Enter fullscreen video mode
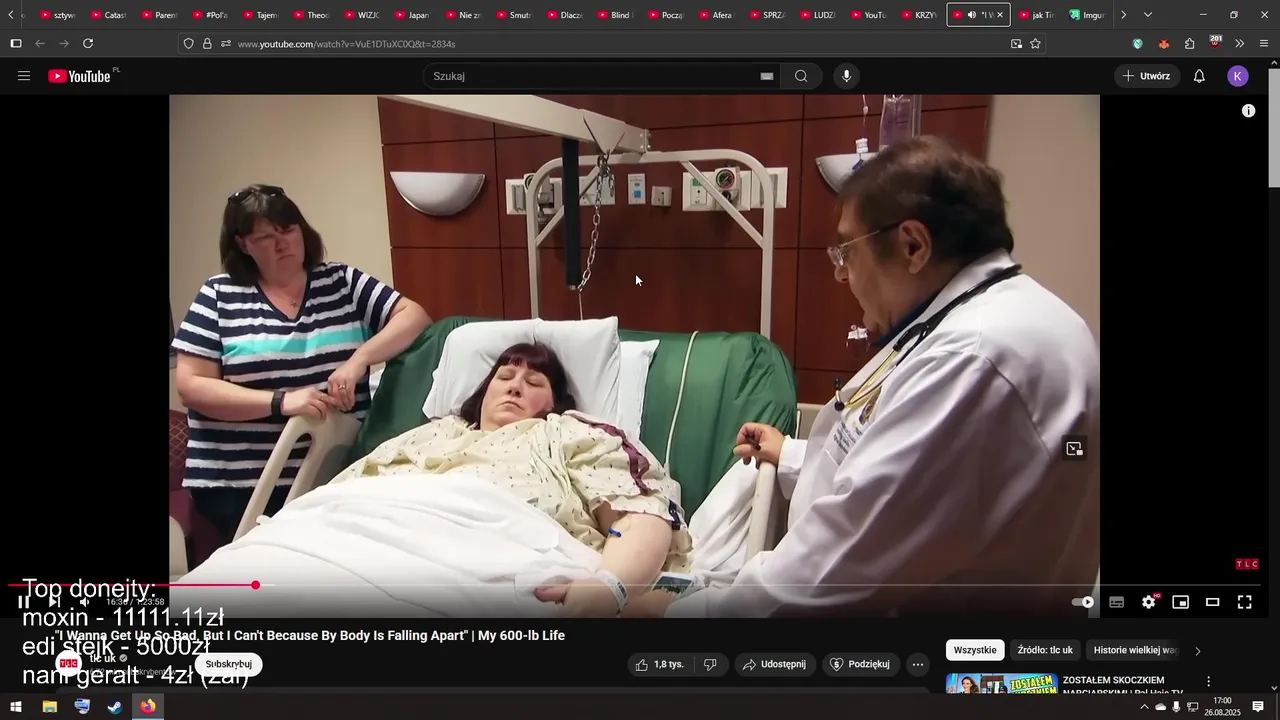 [x=1245, y=602]
